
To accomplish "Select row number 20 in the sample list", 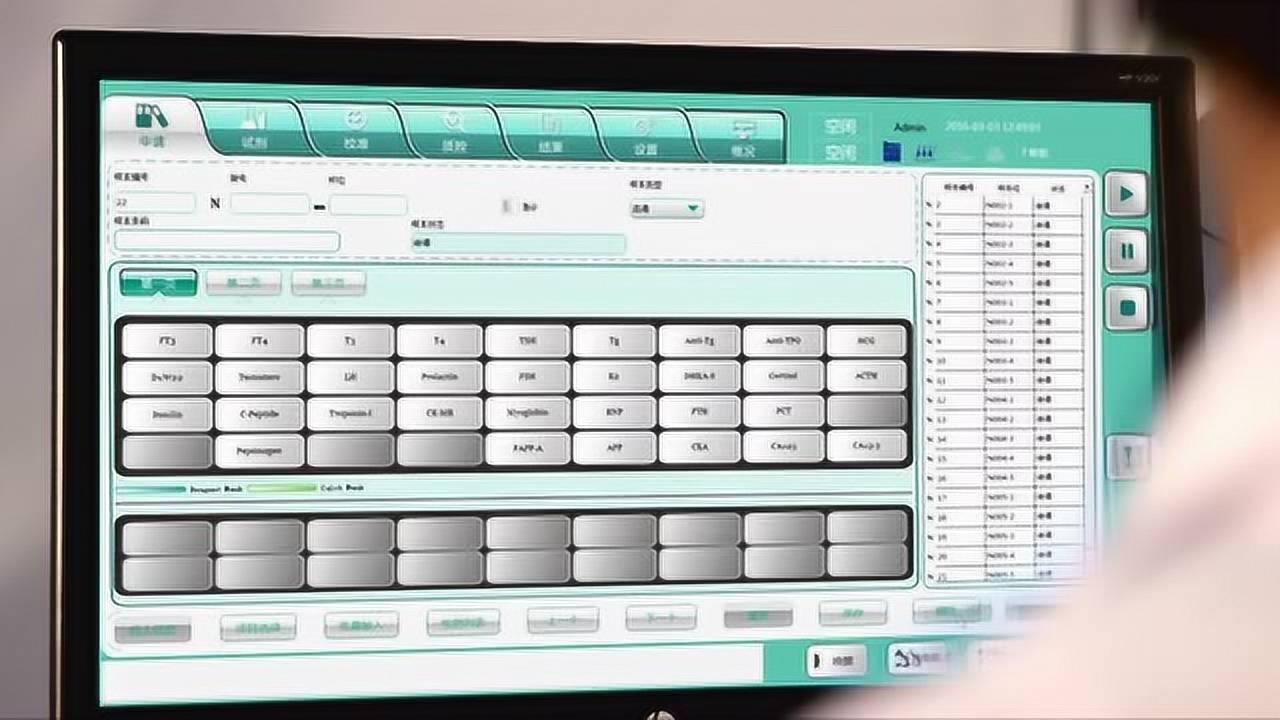I will pyautogui.click(x=1004, y=555).
